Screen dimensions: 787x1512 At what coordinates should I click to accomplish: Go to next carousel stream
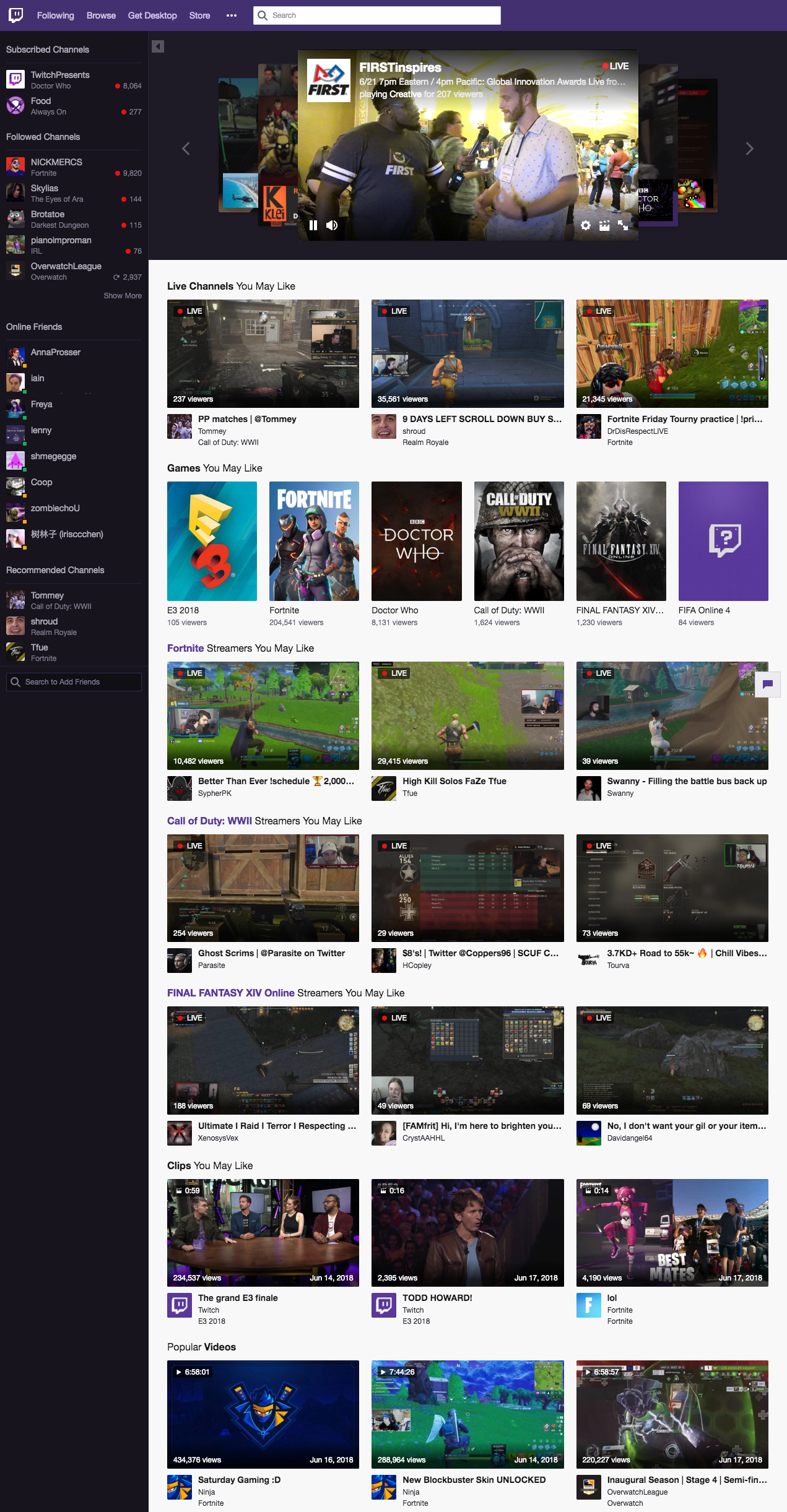749,149
